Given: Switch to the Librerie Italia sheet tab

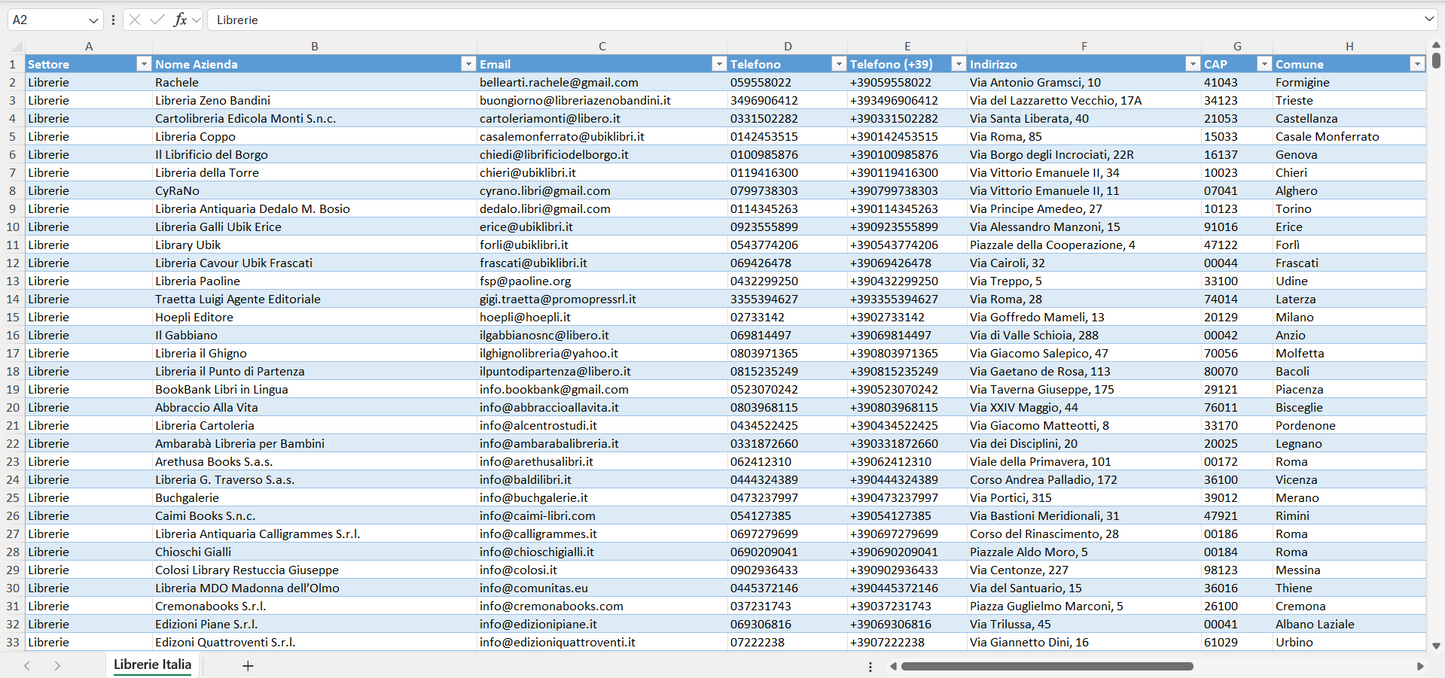Looking at the screenshot, I should point(152,665).
